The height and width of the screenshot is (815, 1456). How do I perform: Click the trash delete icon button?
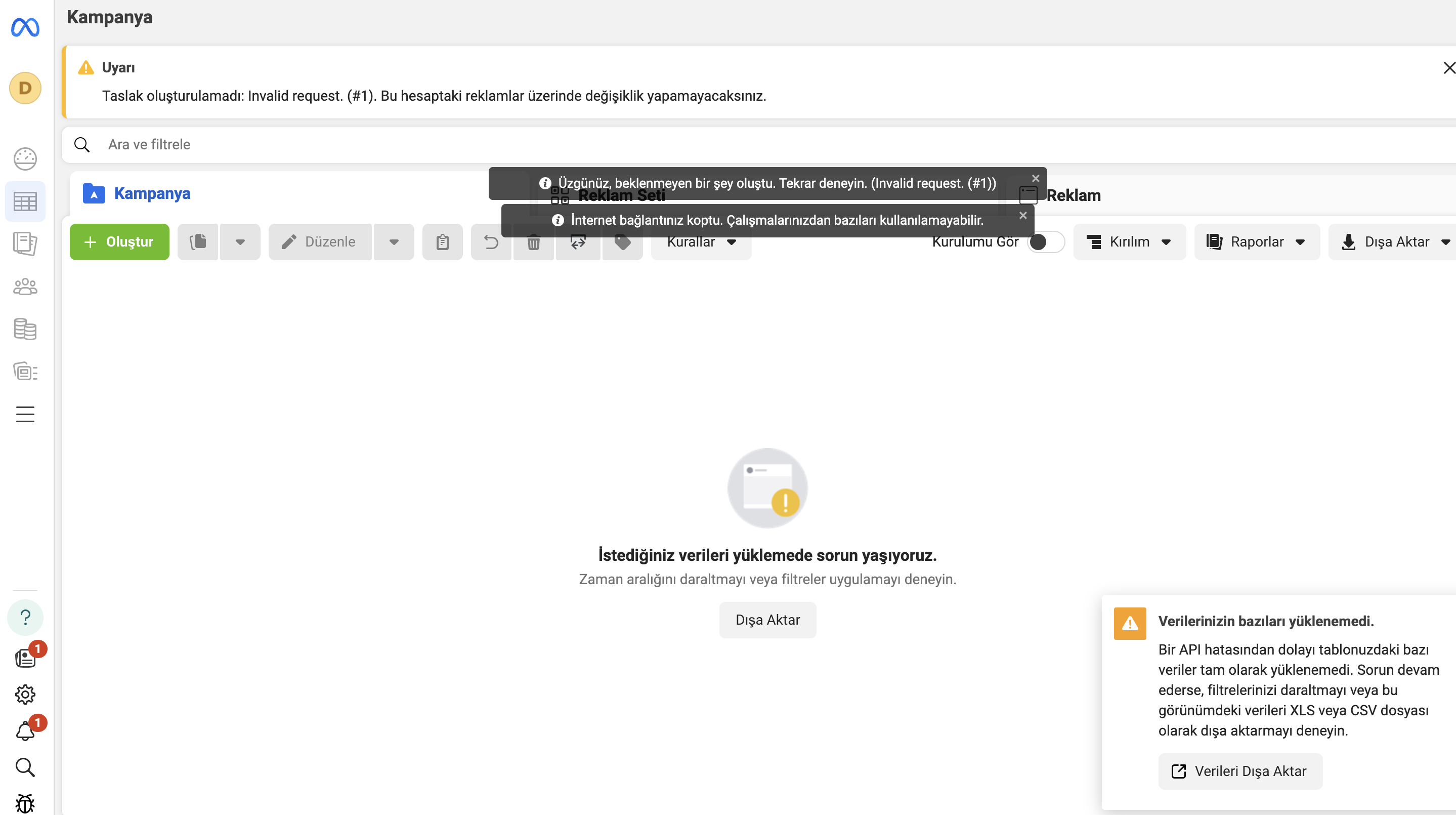pyautogui.click(x=534, y=242)
